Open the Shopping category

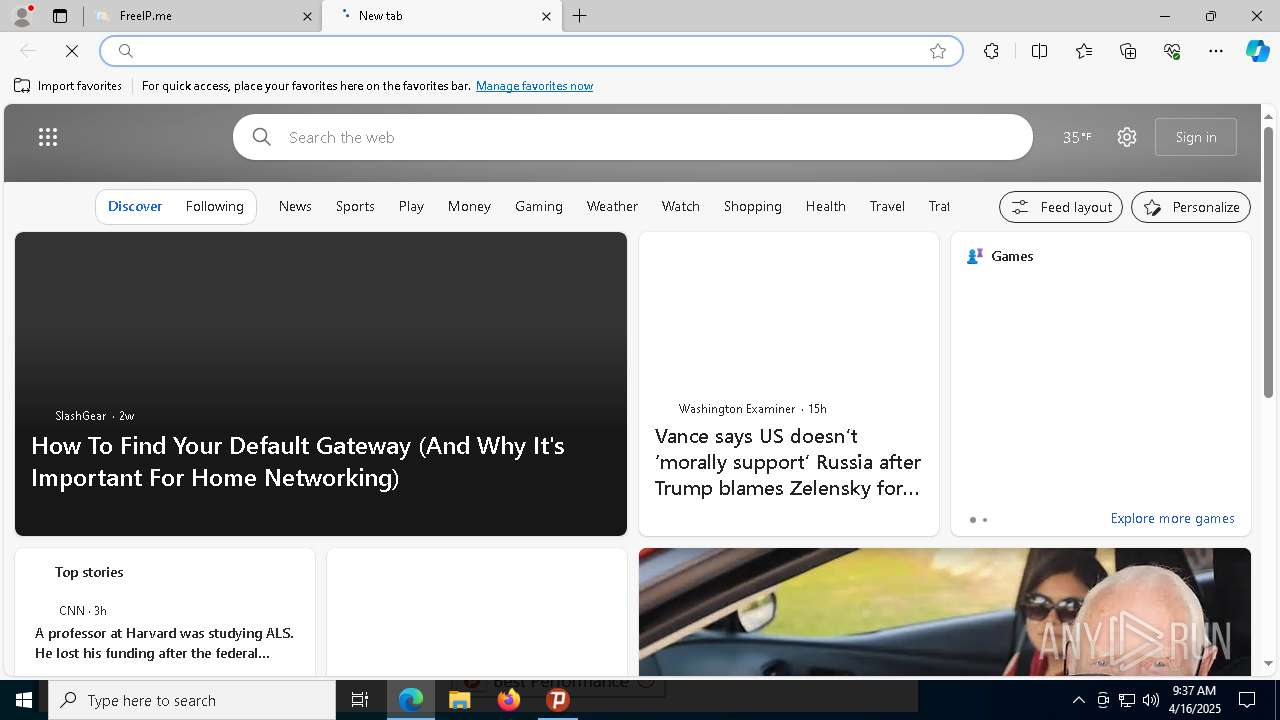tap(752, 206)
